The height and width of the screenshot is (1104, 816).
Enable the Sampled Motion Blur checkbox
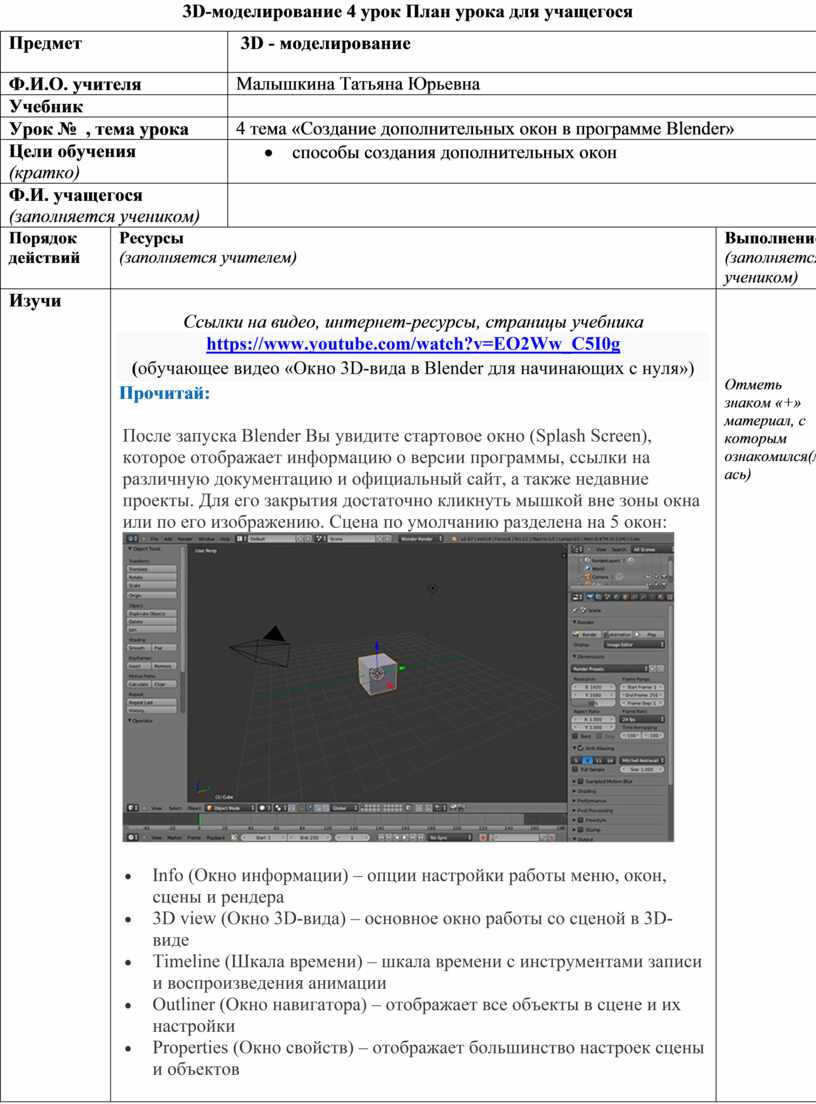pyautogui.click(x=581, y=782)
